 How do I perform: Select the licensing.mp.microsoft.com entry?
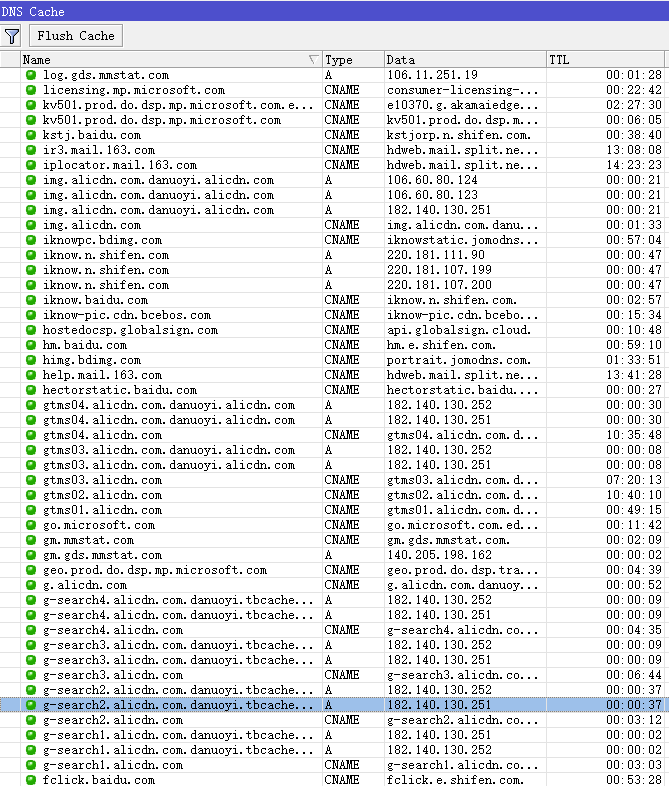tap(133, 90)
